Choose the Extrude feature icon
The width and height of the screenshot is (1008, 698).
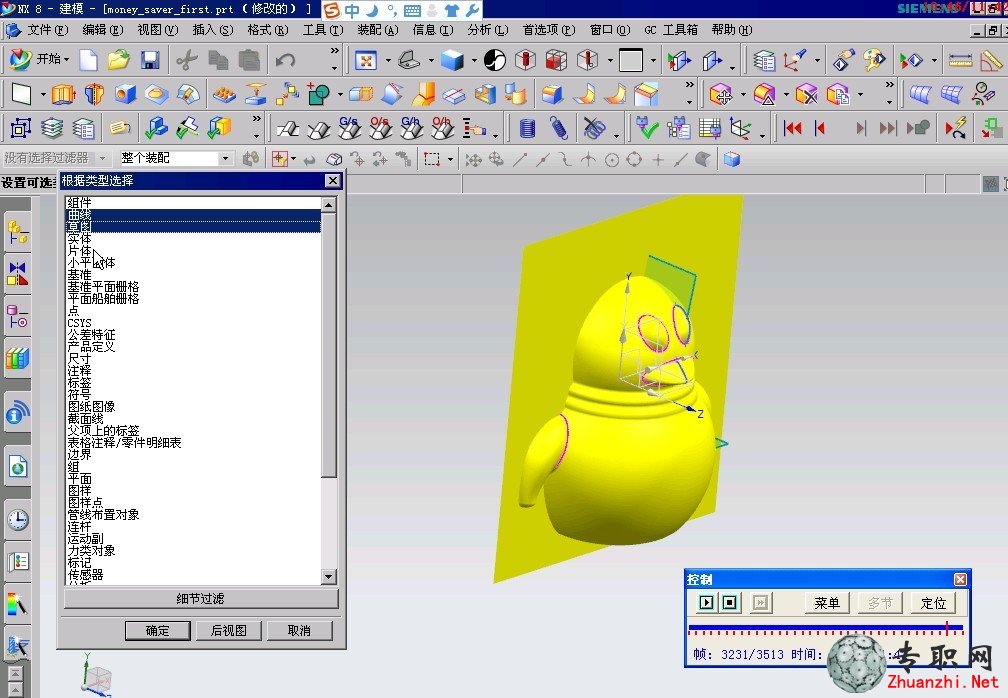pos(63,94)
